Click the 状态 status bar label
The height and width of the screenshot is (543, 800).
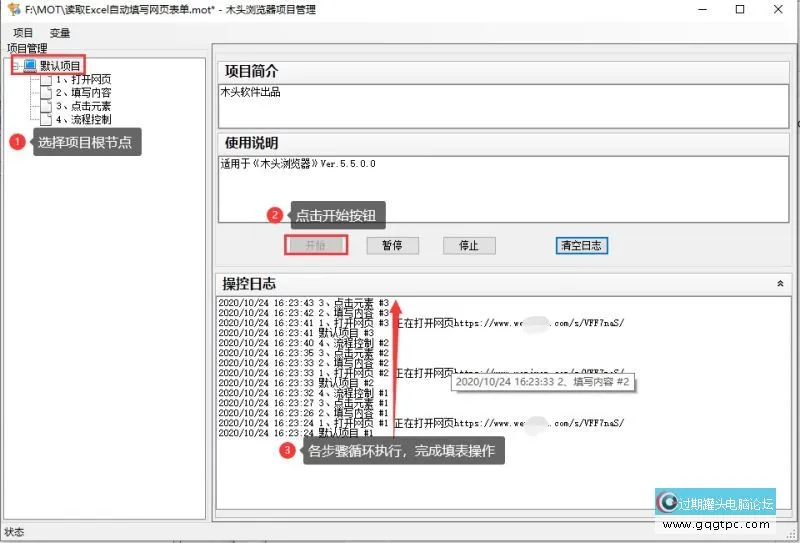14,532
